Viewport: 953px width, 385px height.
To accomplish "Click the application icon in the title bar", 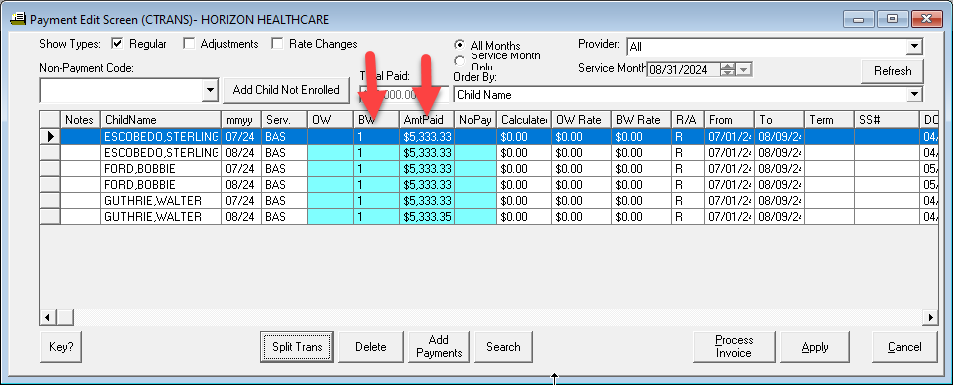I will [19, 19].
